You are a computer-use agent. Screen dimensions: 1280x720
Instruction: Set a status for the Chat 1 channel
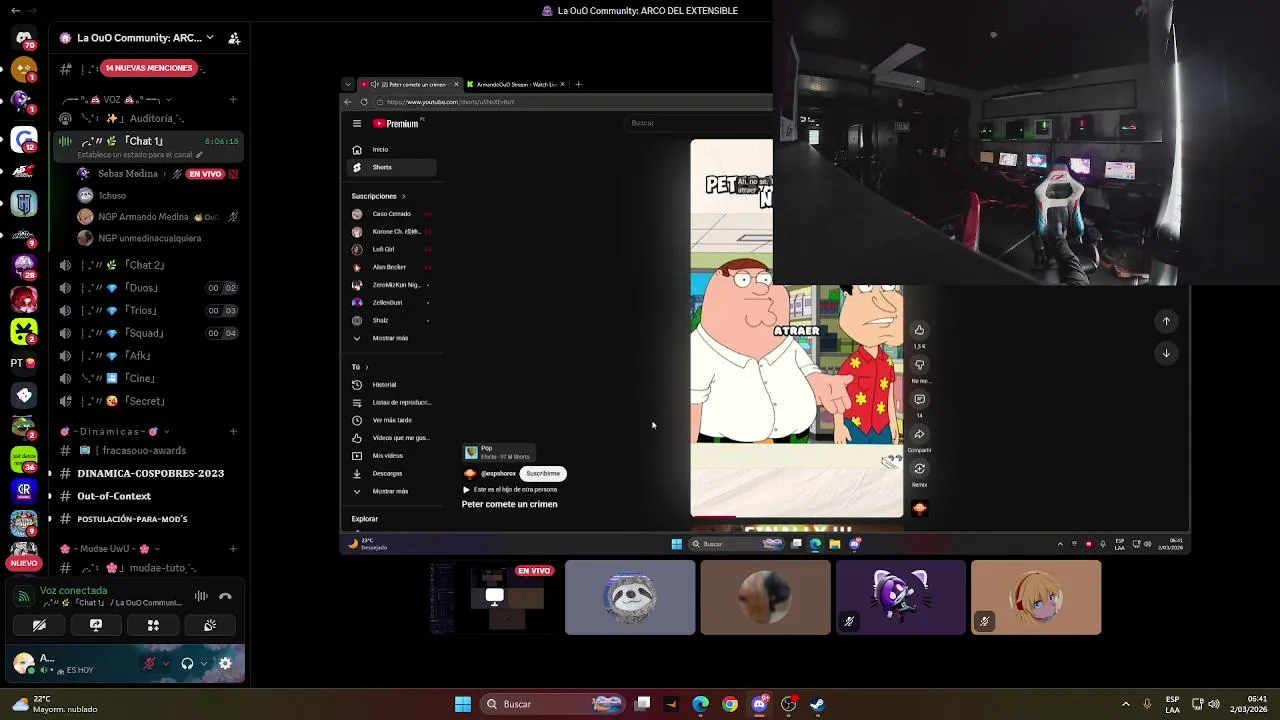coord(140,155)
